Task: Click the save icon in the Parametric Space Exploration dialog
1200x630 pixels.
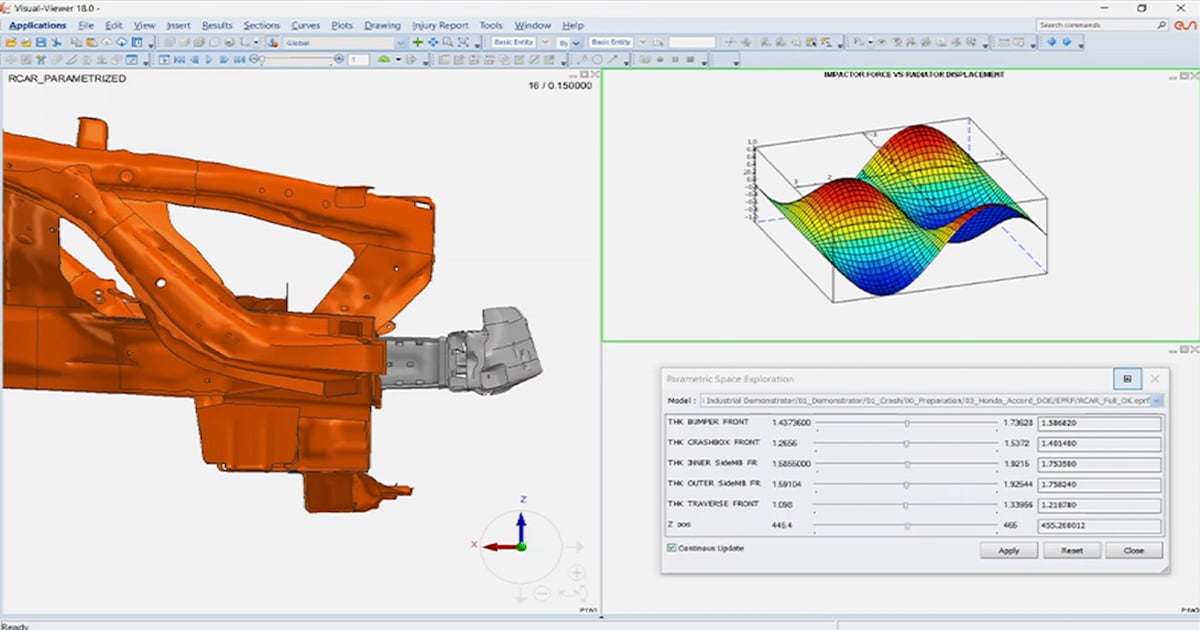Action: pyautogui.click(x=1127, y=379)
